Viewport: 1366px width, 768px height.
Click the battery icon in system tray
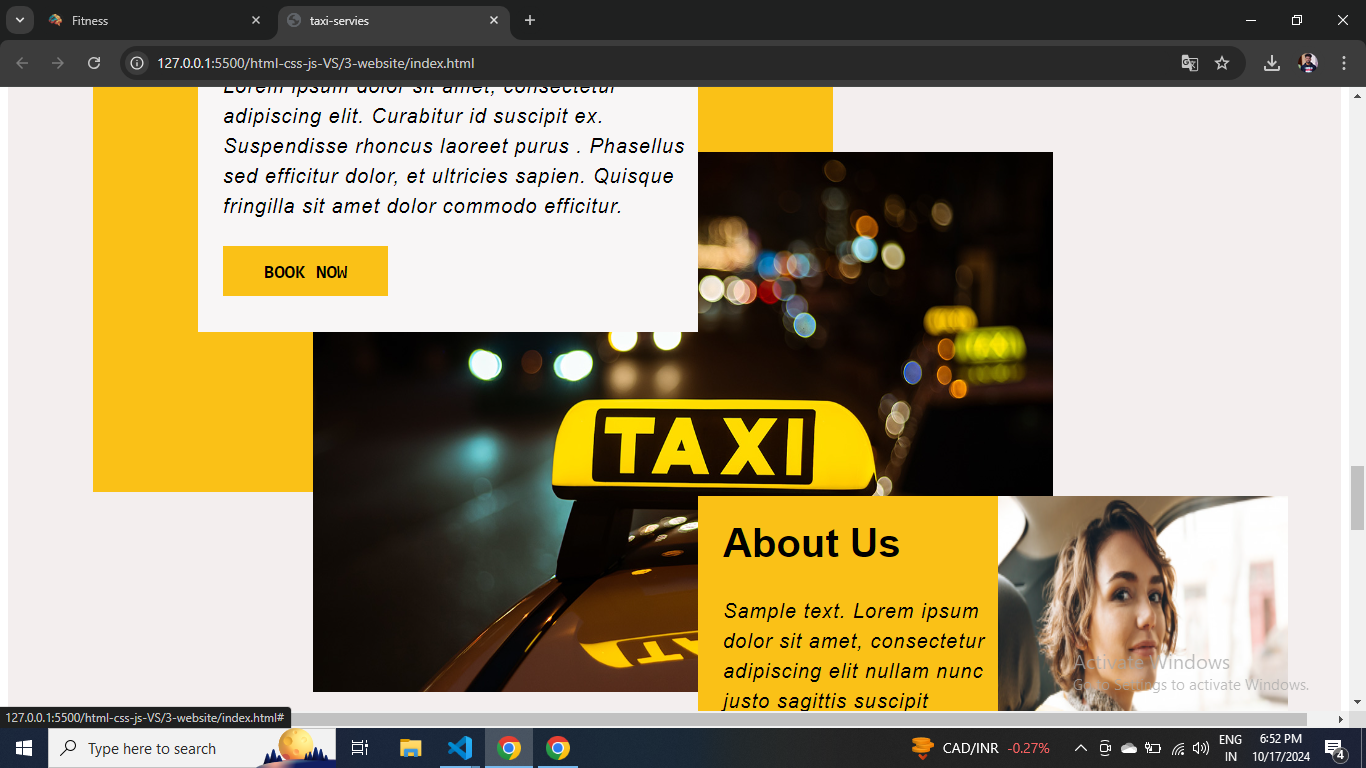1153,748
